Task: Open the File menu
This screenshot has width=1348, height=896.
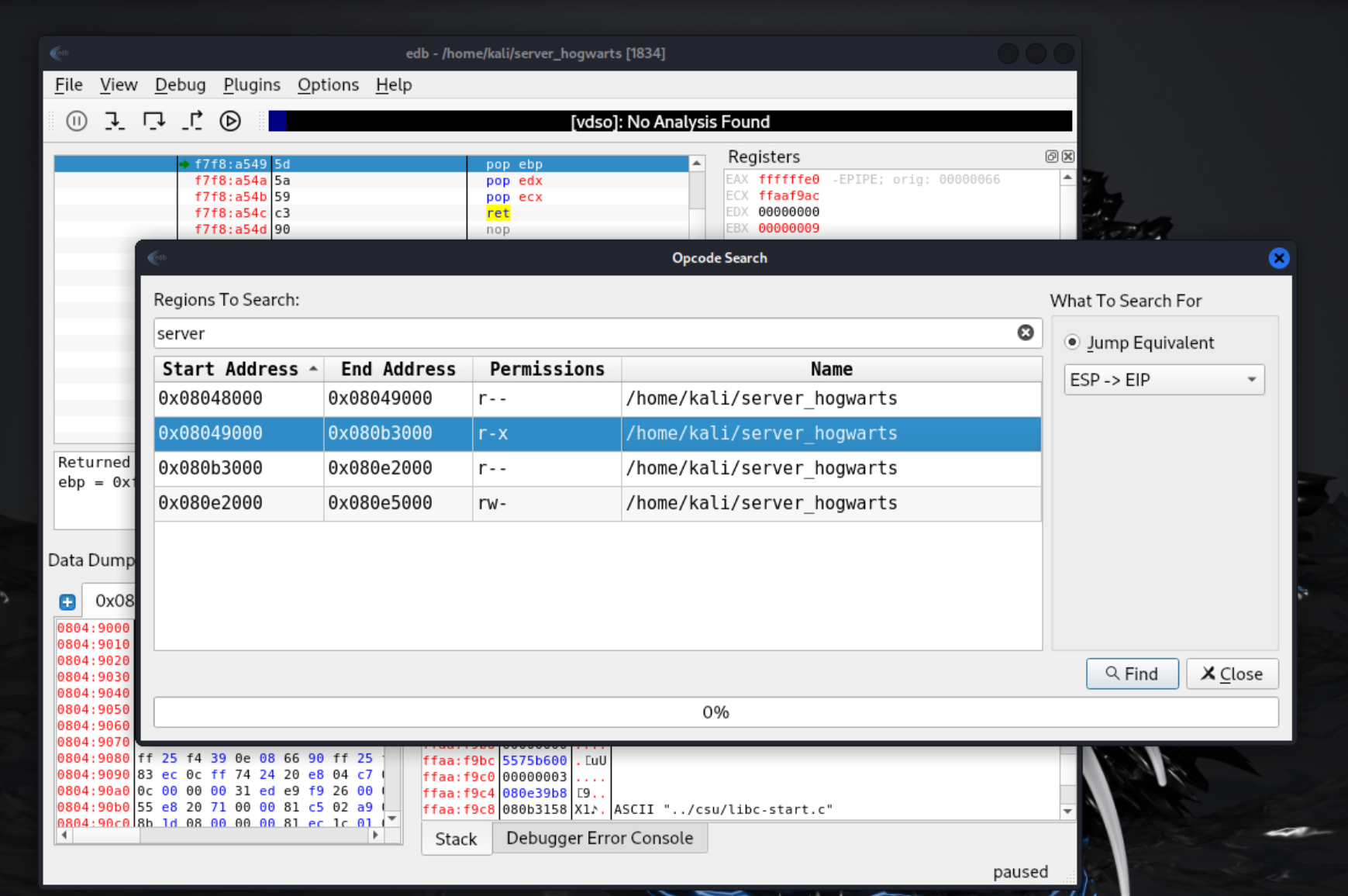Action: tap(68, 84)
